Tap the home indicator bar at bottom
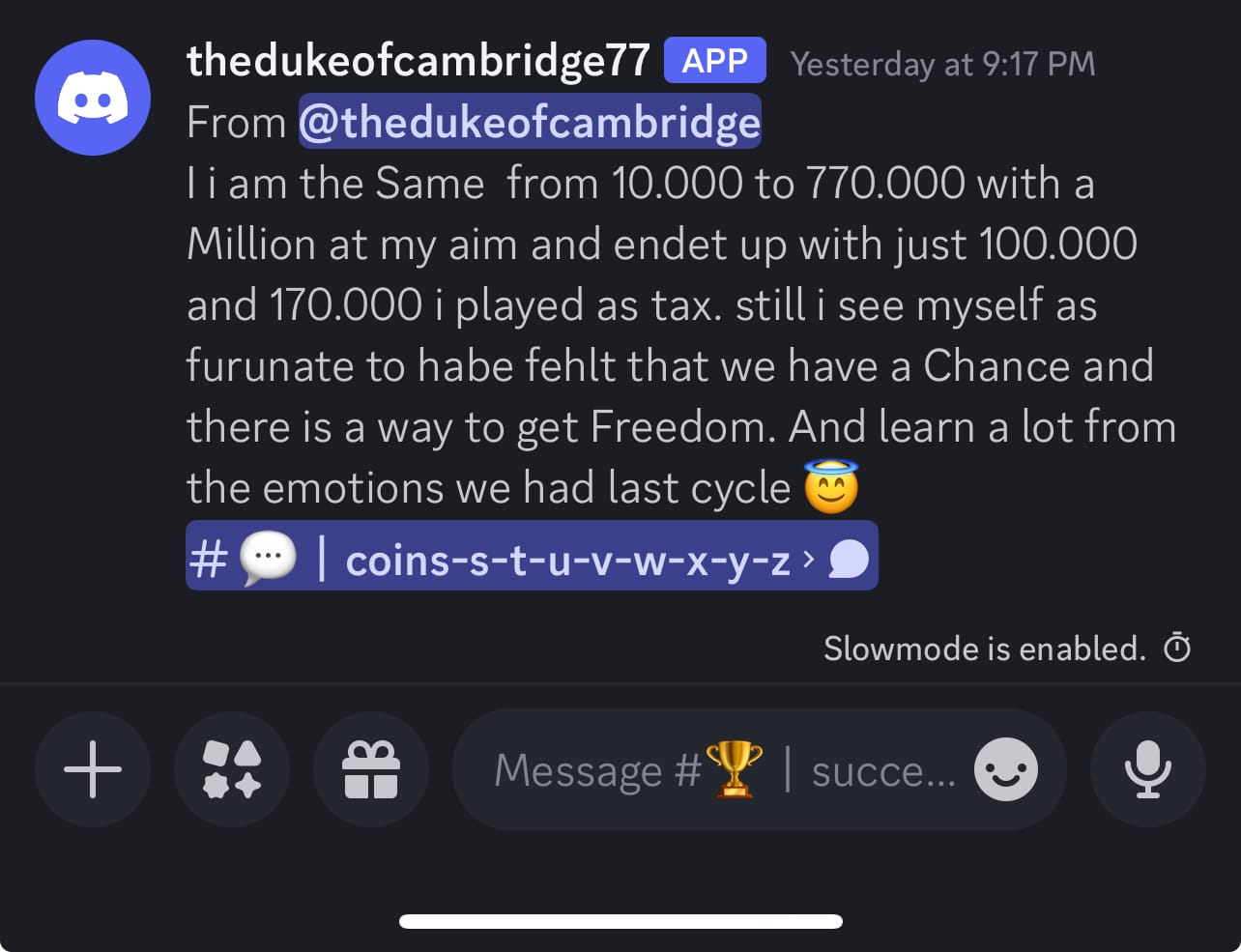The image size is (1241, 952). [x=620, y=921]
